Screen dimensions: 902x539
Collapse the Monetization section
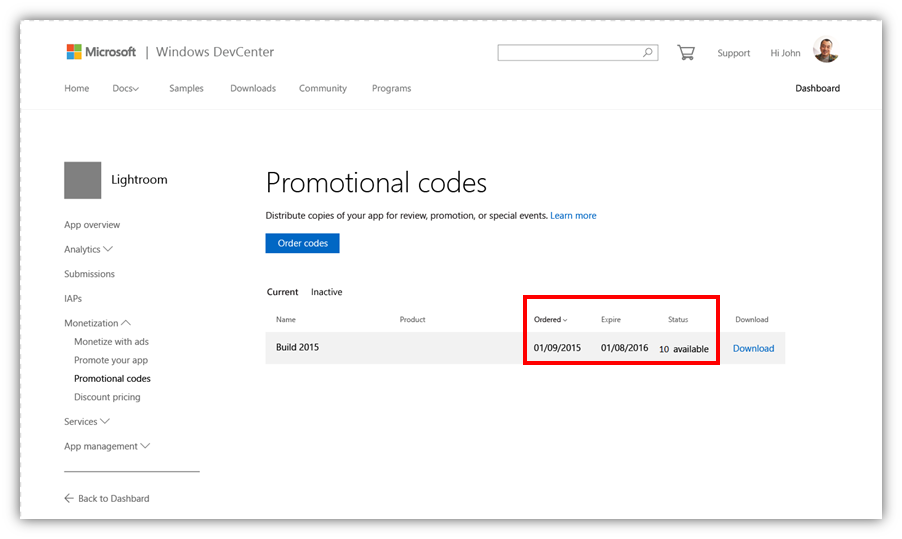[x=126, y=323]
